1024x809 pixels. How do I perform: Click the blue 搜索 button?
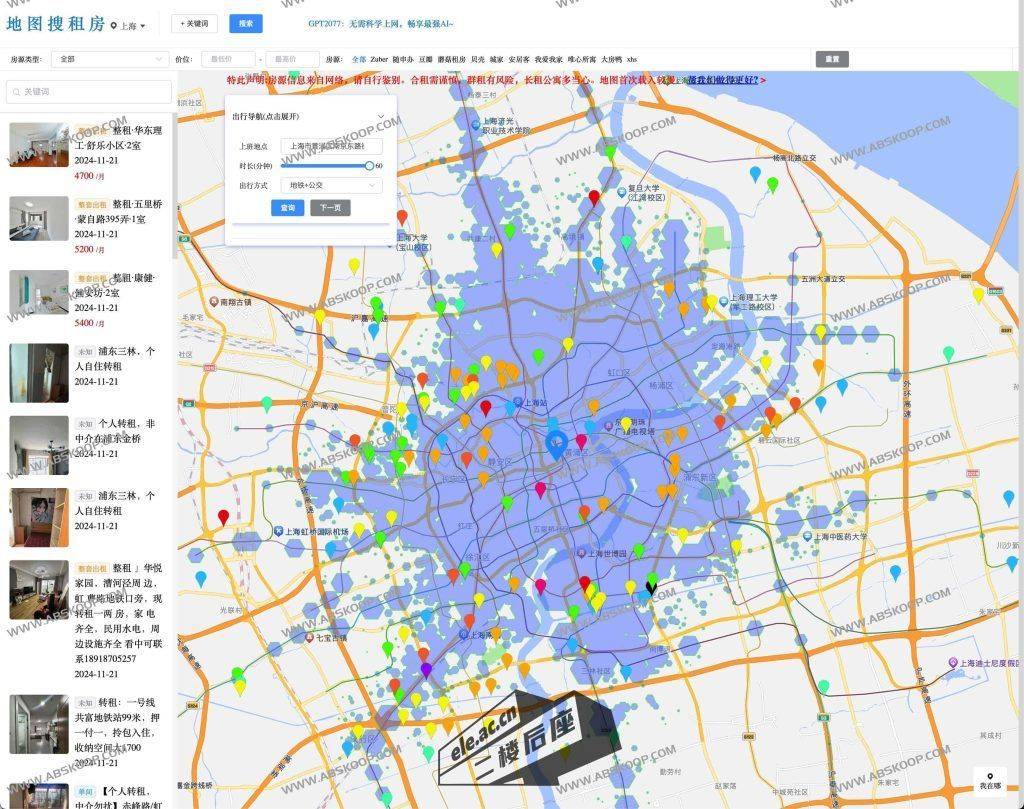tap(246, 24)
